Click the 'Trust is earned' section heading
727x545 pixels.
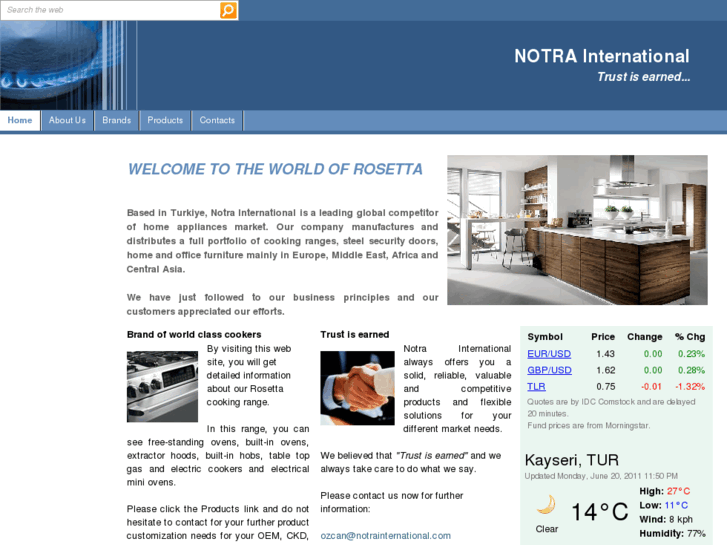click(355, 334)
